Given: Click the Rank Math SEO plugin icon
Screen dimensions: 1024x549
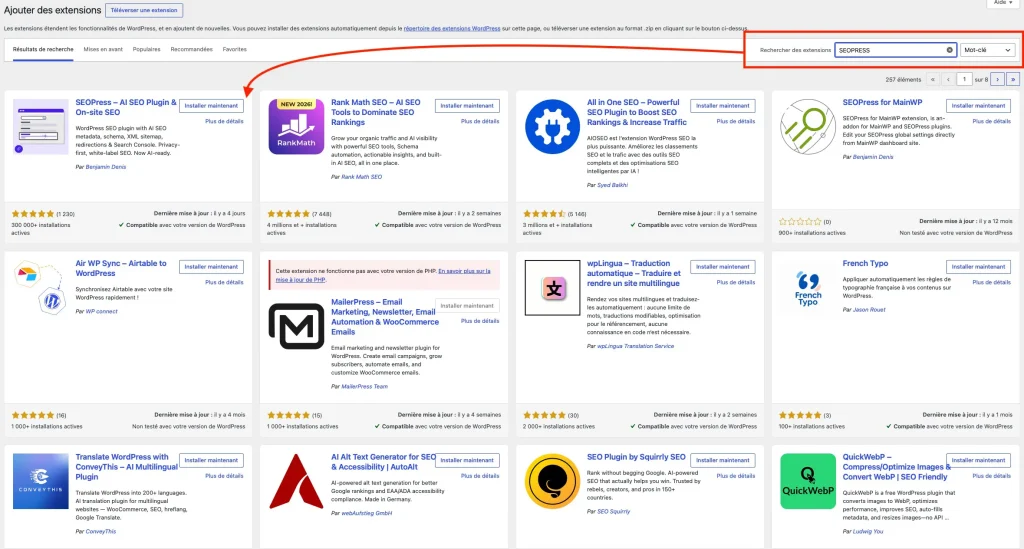Looking at the screenshot, I should coord(296,127).
